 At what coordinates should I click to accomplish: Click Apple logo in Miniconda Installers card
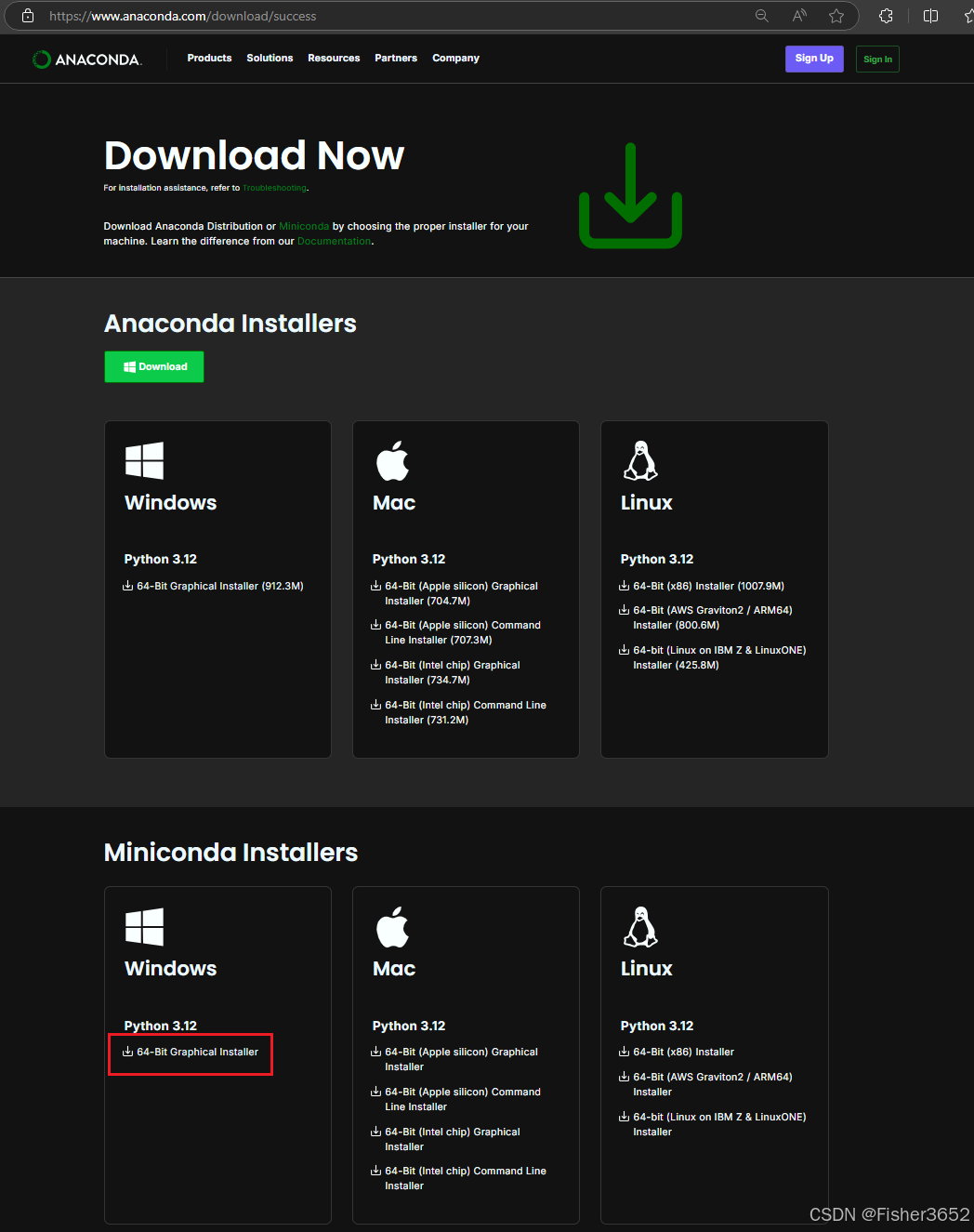click(x=392, y=927)
